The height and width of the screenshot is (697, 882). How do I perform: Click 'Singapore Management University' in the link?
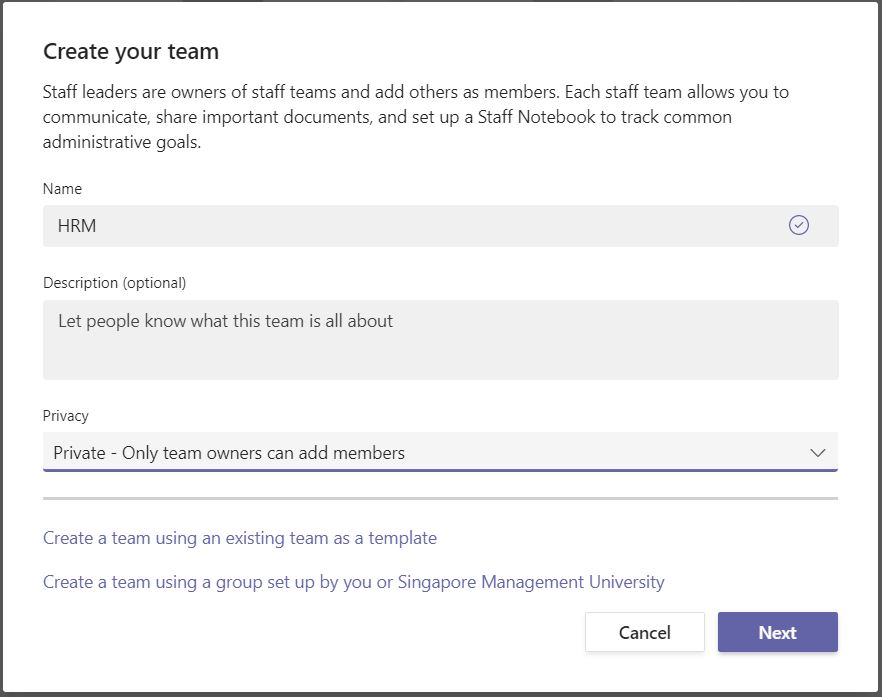(531, 582)
